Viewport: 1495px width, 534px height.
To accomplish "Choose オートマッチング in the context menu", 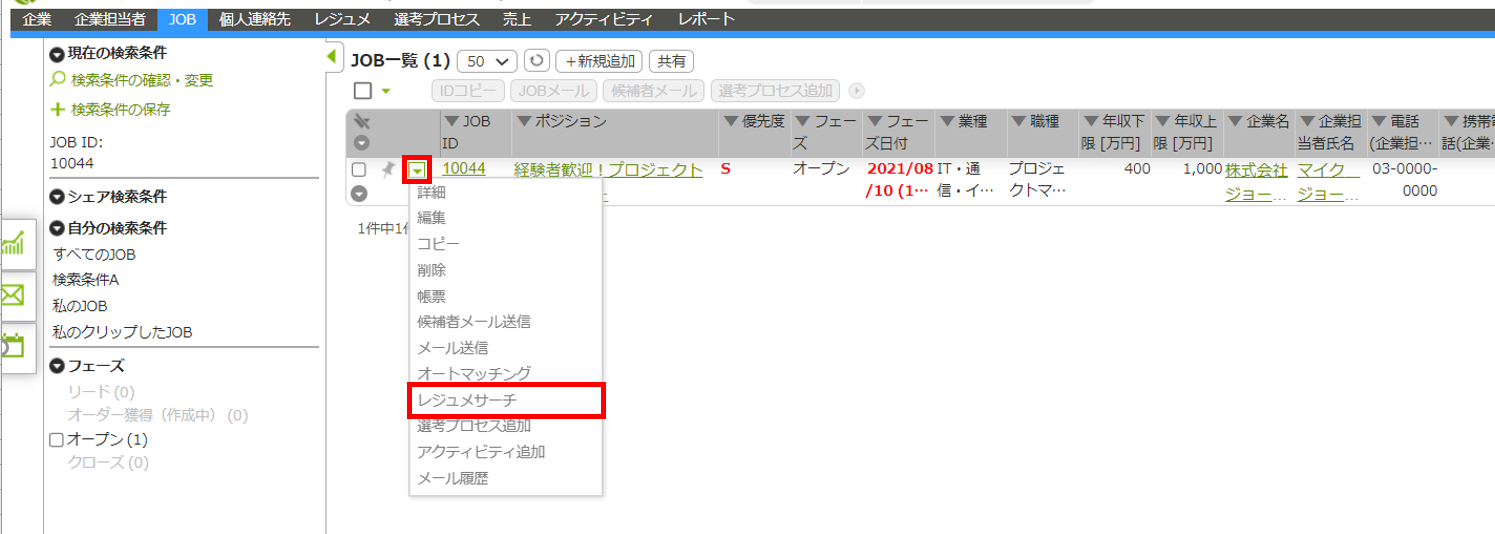I will point(474,374).
